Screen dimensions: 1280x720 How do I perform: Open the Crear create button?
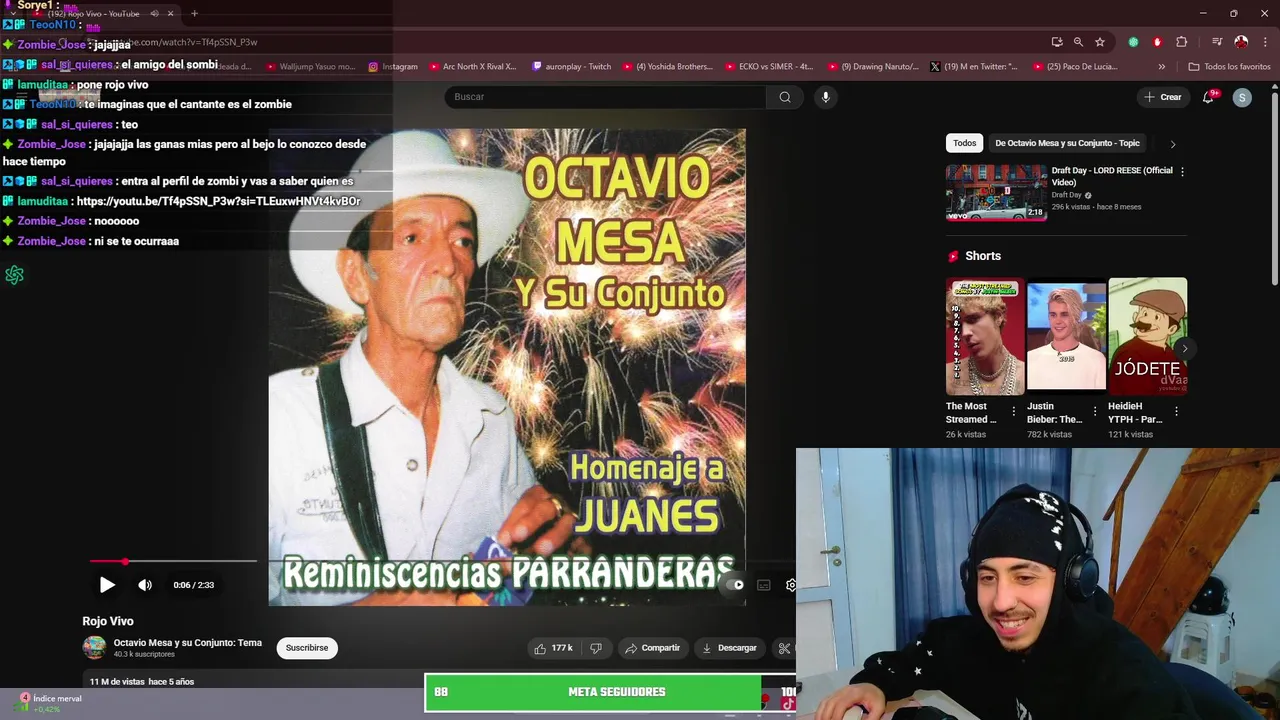(x=1163, y=97)
